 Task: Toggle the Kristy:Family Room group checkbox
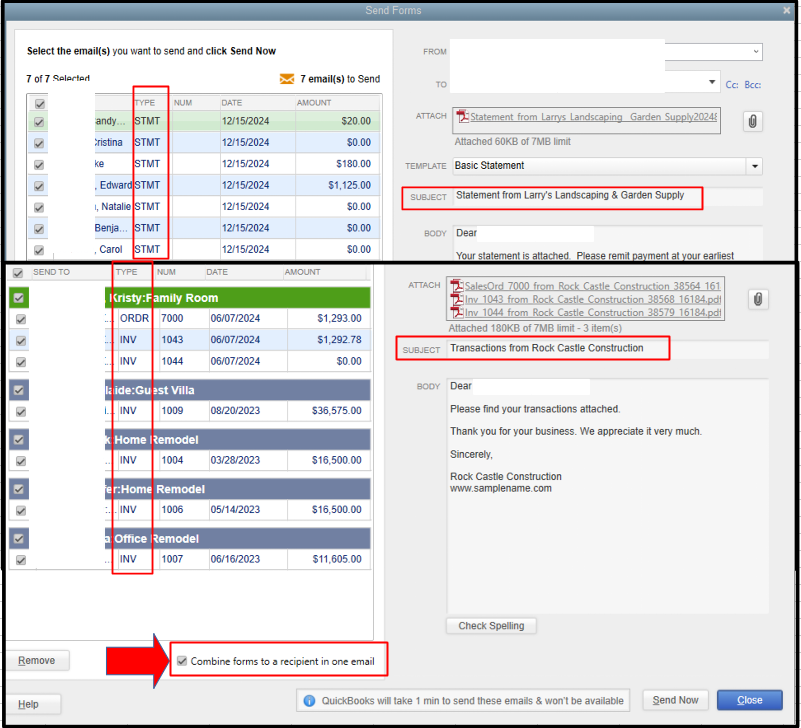click(x=19, y=298)
